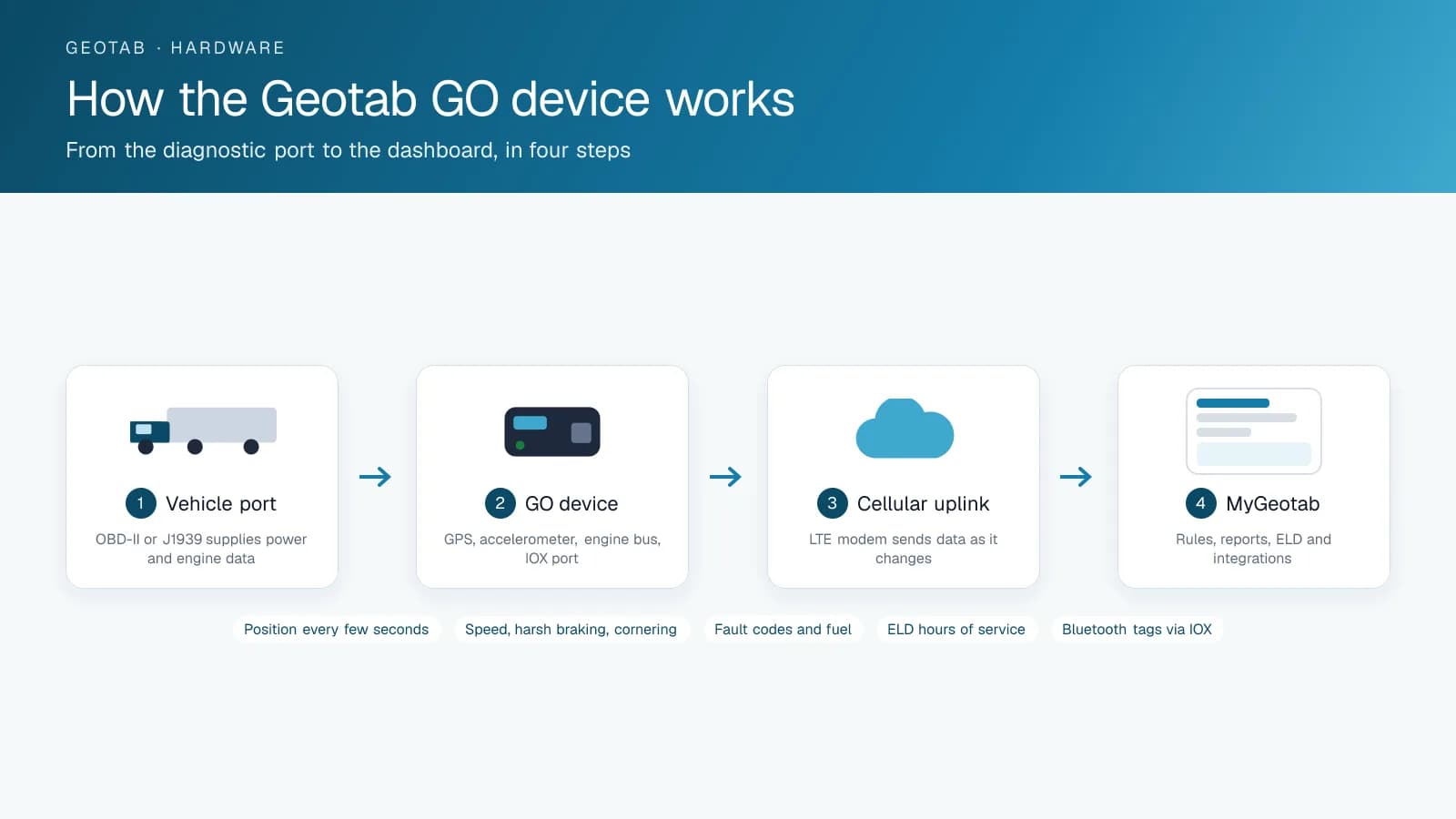Click the MyGeotab dashboard window icon
Image resolution: width=1456 pixels, height=819 pixels.
pyautogui.click(x=1254, y=431)
